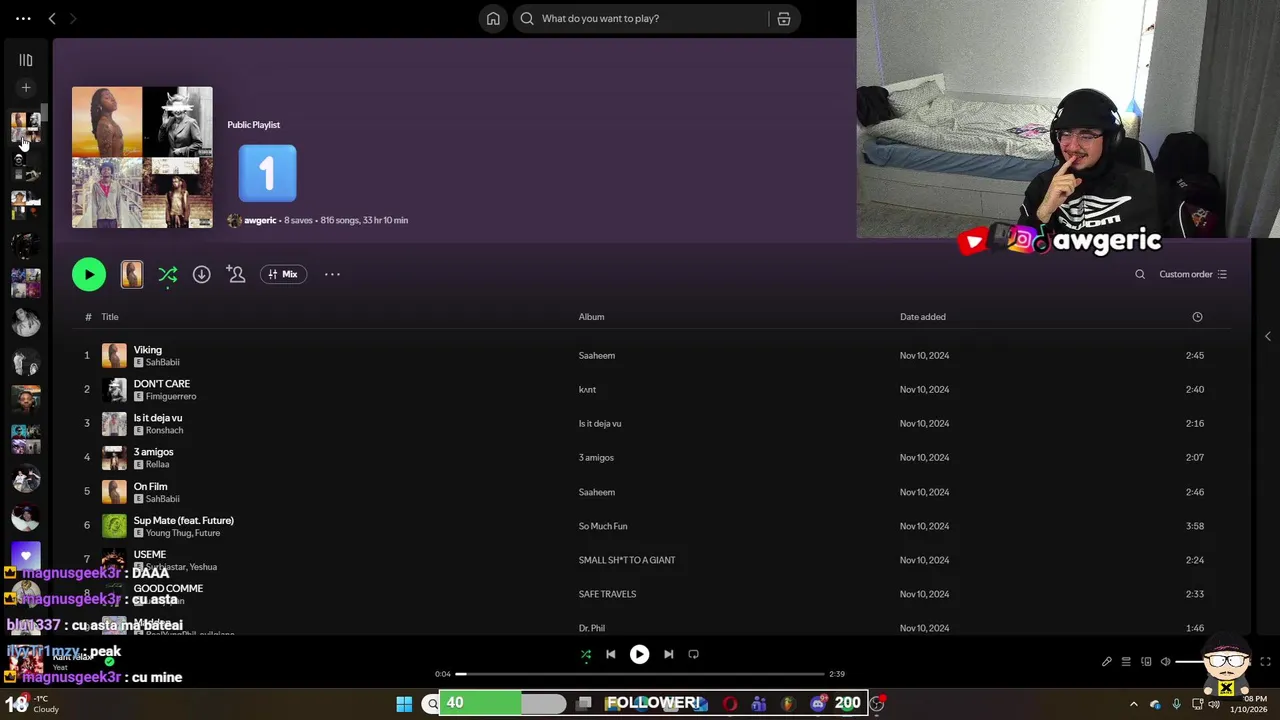
Task: Download the playlist
Action: tap(201, 274)
